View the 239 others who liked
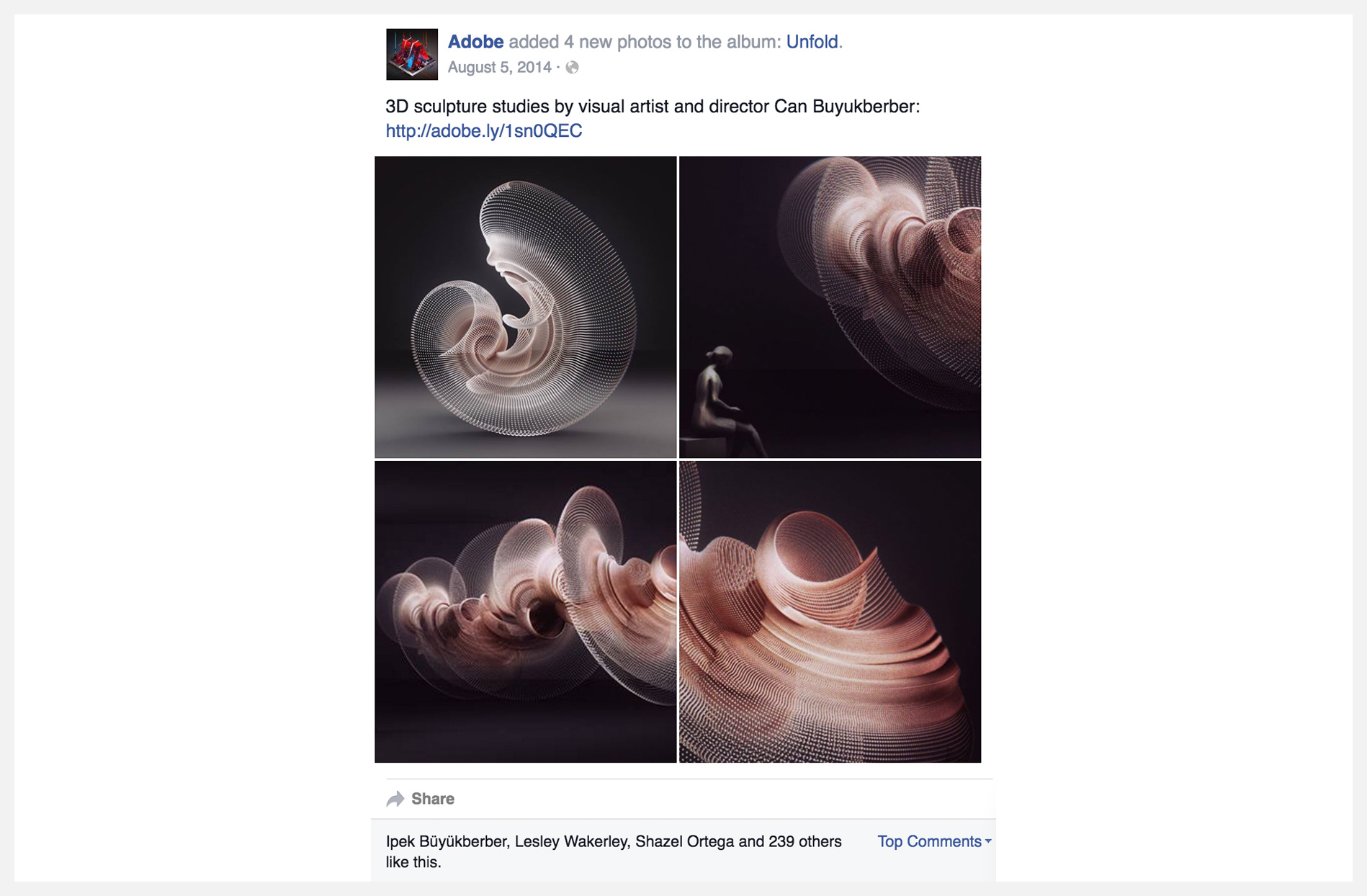 (x=804, y=841)
